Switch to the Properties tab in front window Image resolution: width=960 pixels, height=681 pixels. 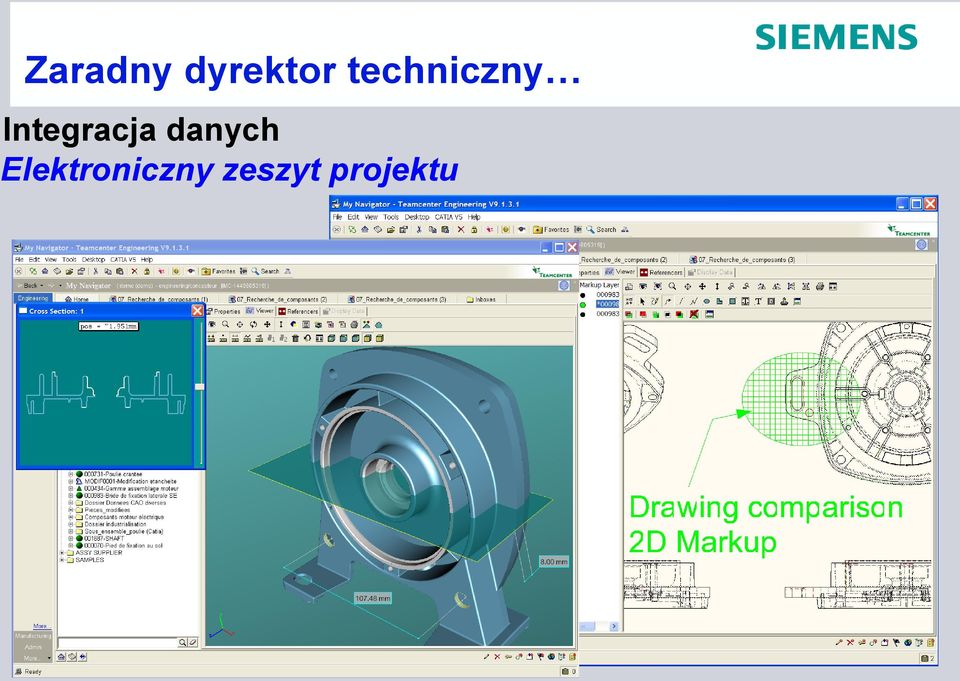tap(223, 311)
